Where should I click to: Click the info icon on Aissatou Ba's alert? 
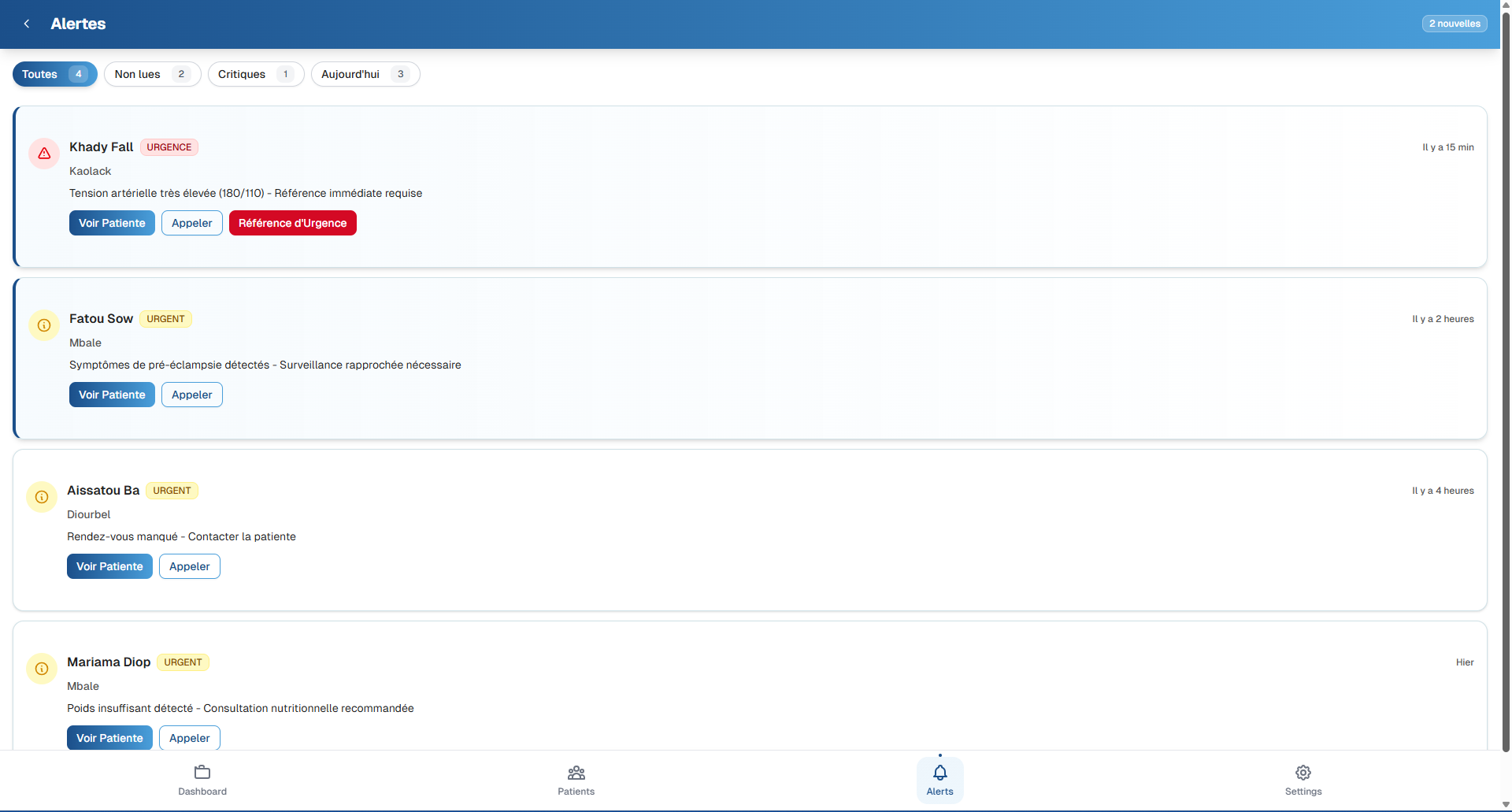pos(42,497)
